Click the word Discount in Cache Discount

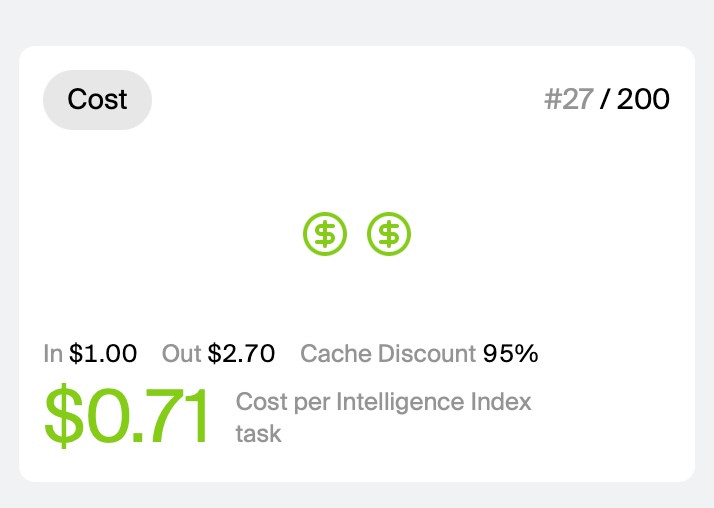click(x=427, y=353)
